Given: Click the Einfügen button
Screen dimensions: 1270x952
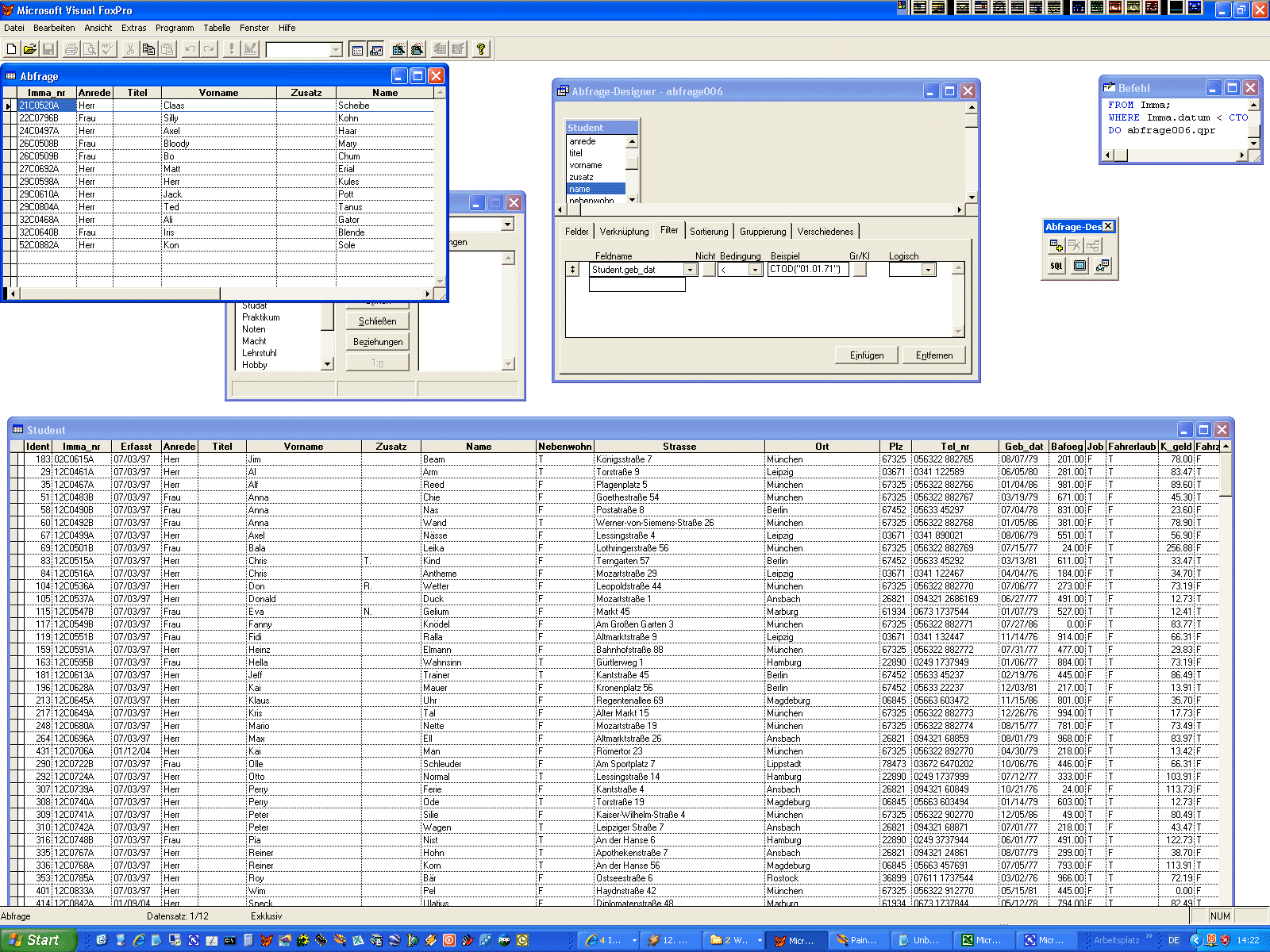Looking at the screenshot, I should coord(867,355).
